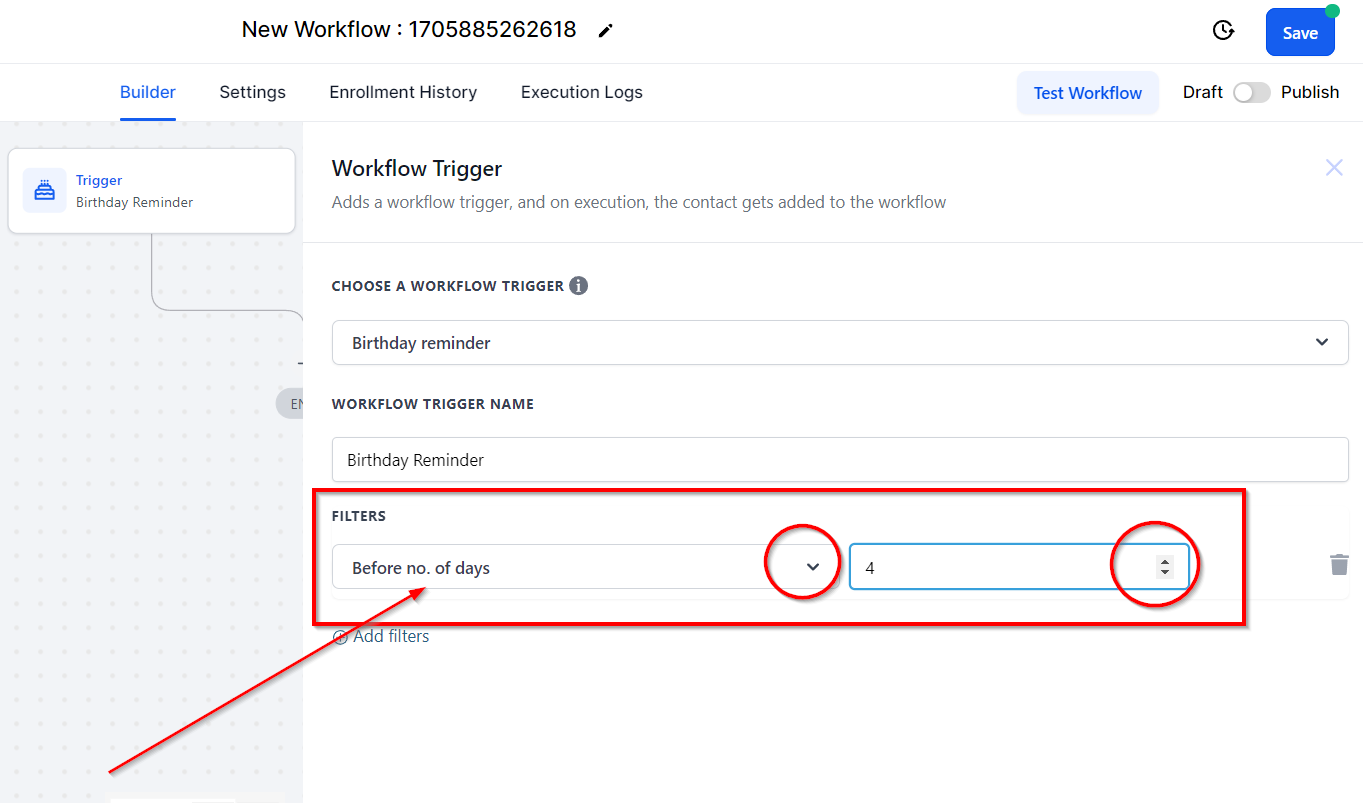Click the Save button
The height and width of the screenshot is (803, 1363).
click(1300, 33)
